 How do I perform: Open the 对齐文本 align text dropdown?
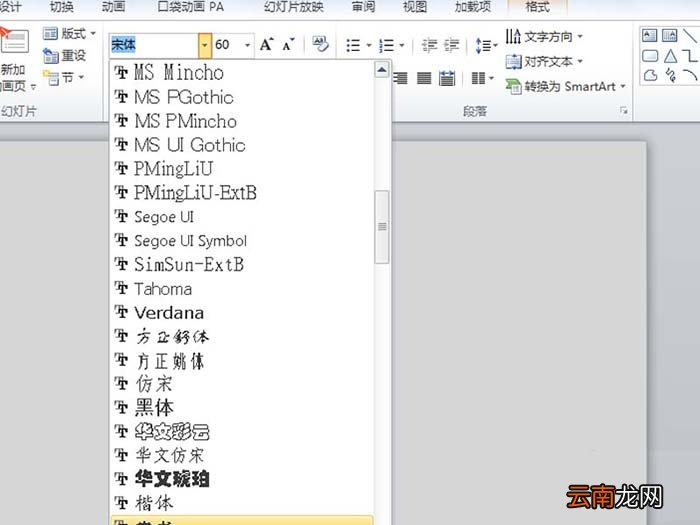click(x=545, y=61)
